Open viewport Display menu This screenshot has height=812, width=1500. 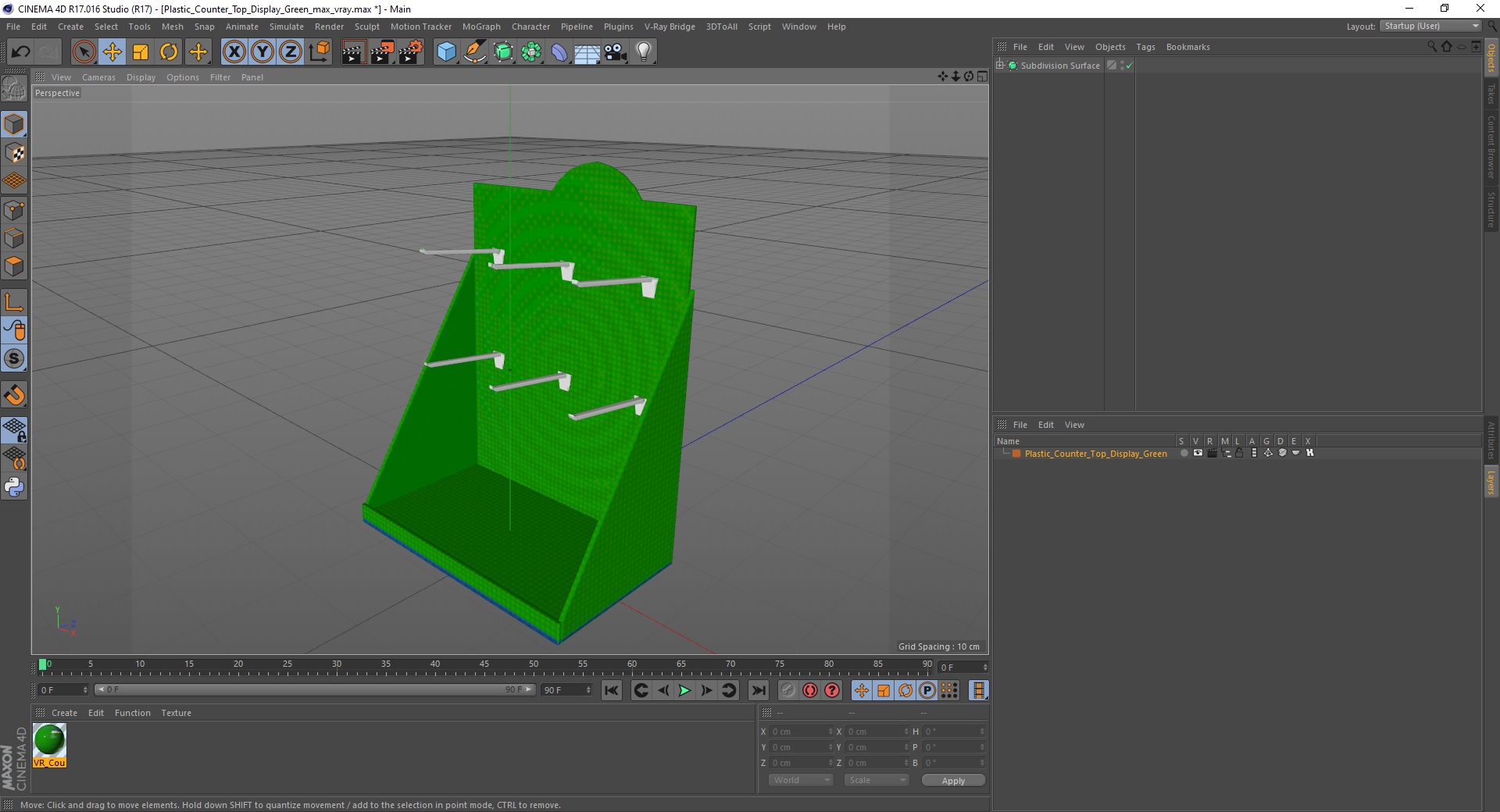click(x=141, y=77)
